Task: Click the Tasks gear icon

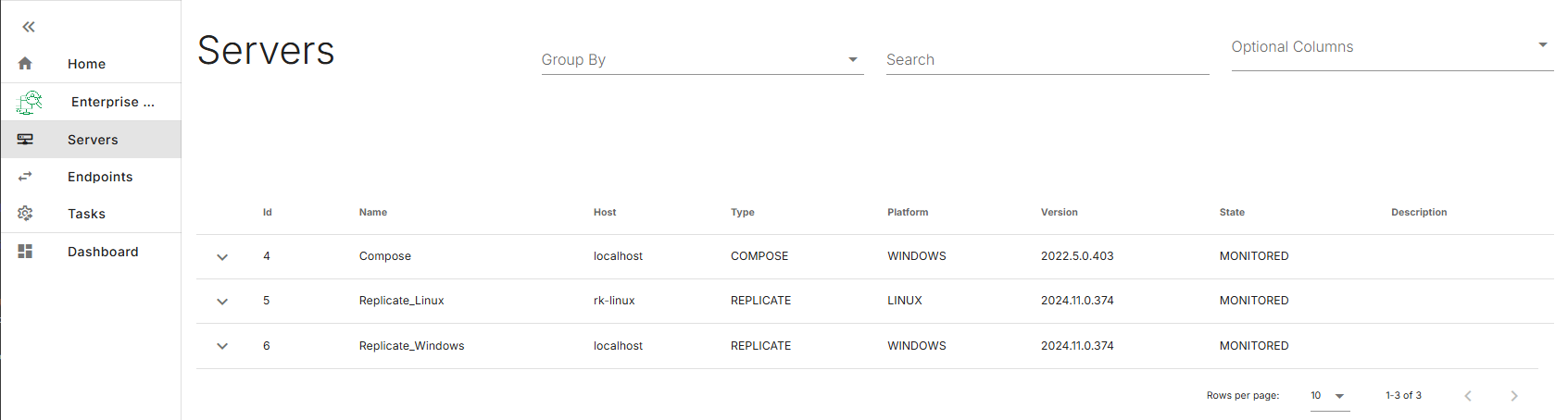Action: tap(25, 214)
